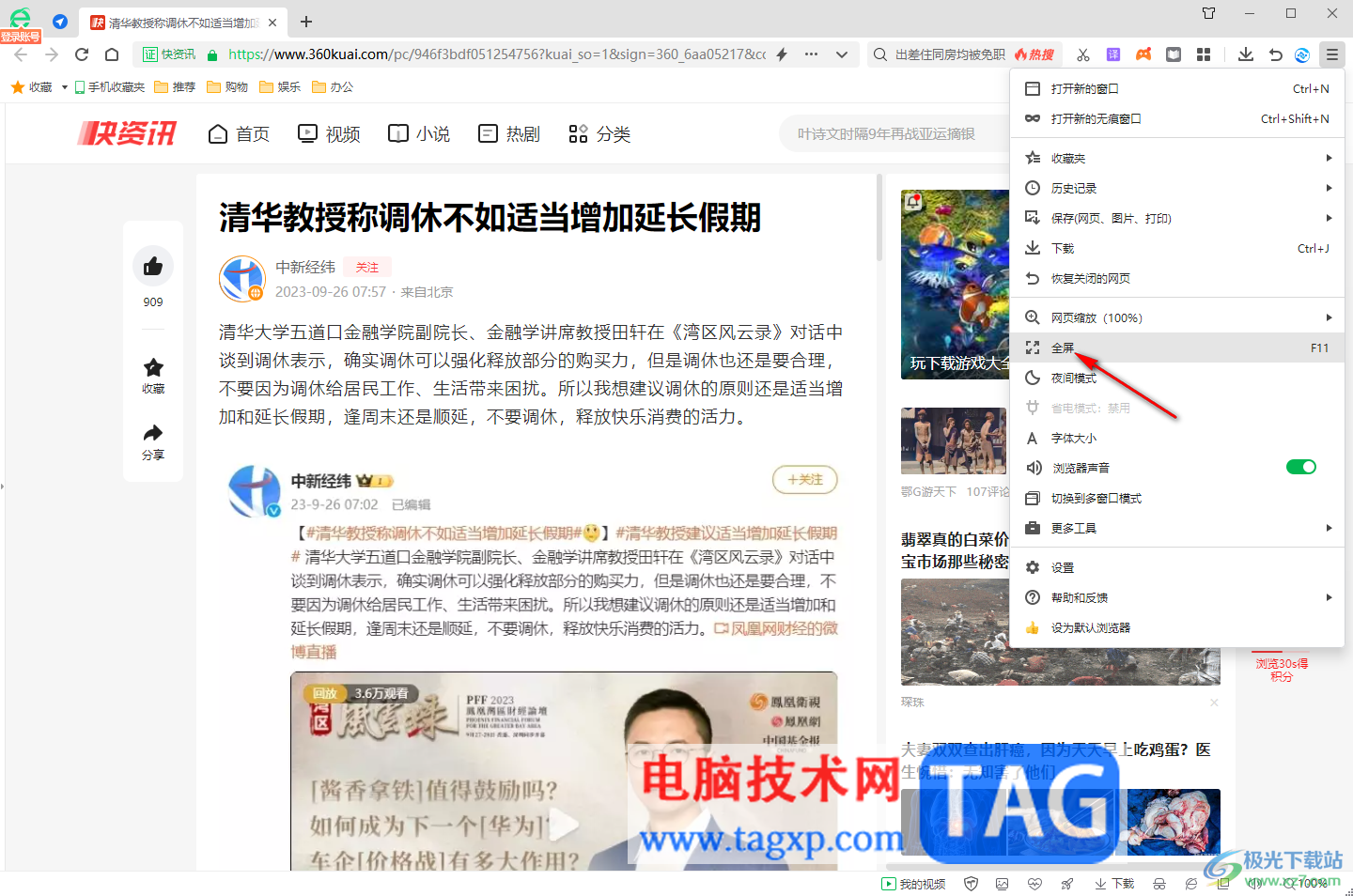The image size is (1353, 896).
Task: Open 我的视频 in the status bar
Action: pyautogui.click(x=914, y=884)
